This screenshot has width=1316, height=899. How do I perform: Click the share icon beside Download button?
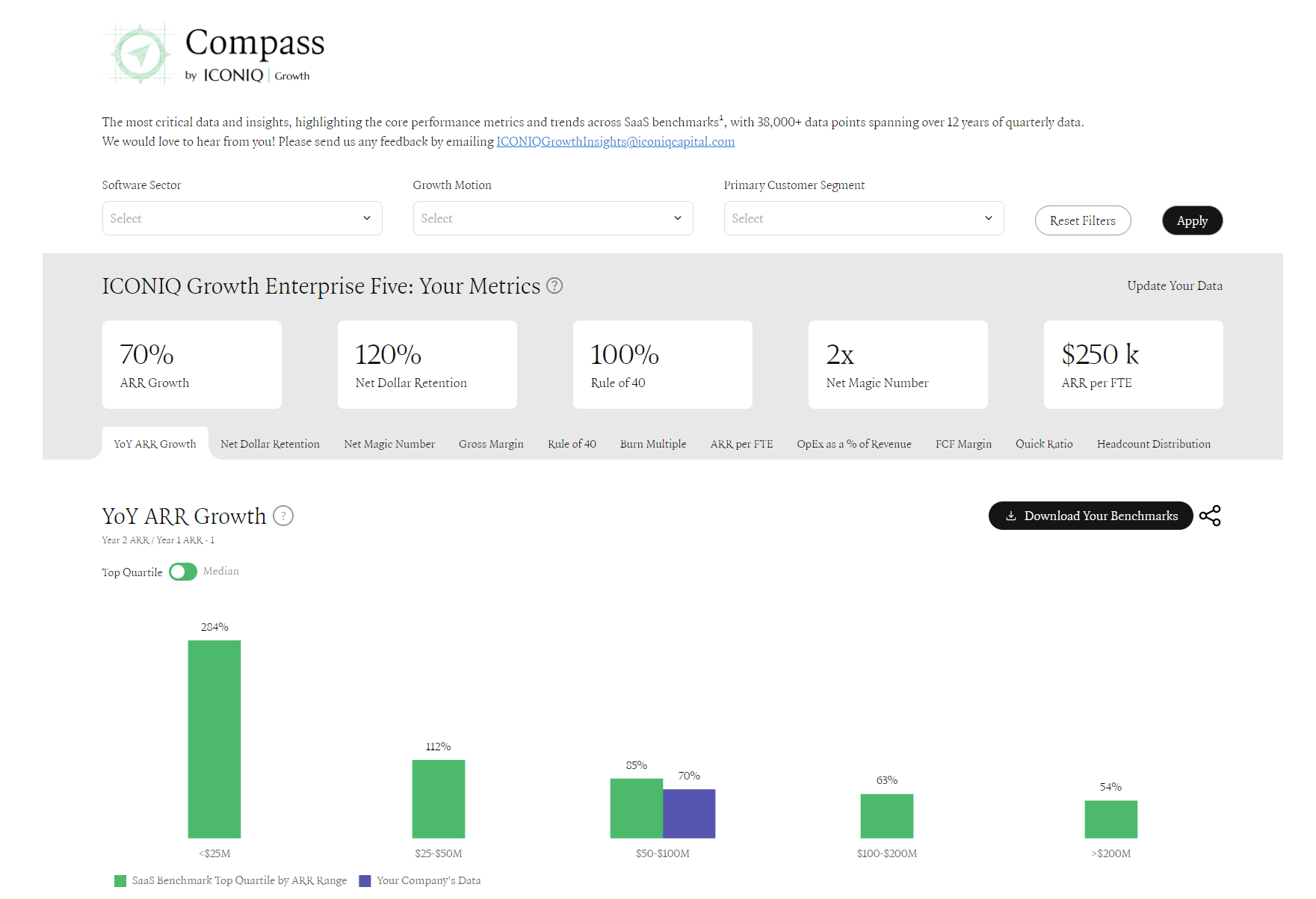1209,516
